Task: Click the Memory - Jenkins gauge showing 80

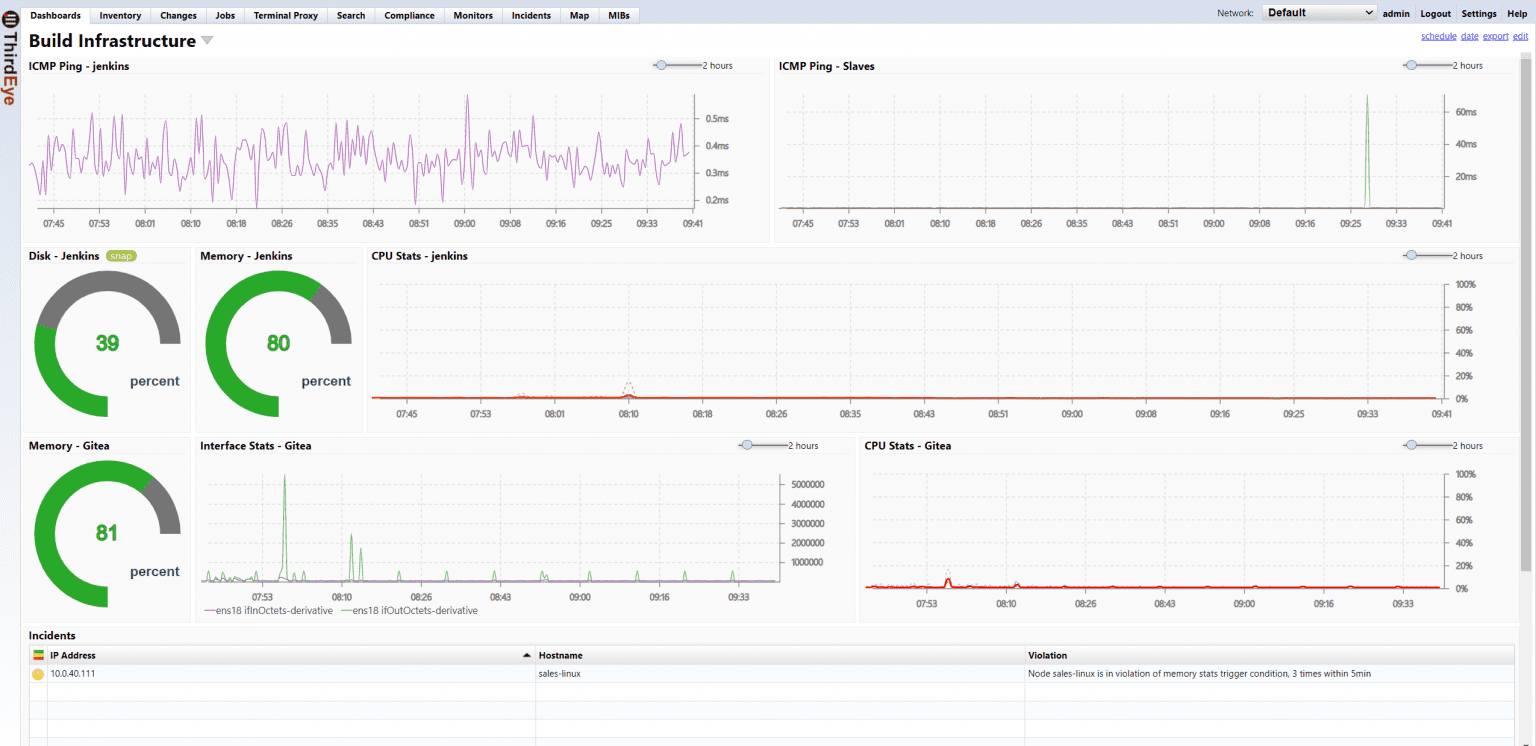Action: coord(278,343)
